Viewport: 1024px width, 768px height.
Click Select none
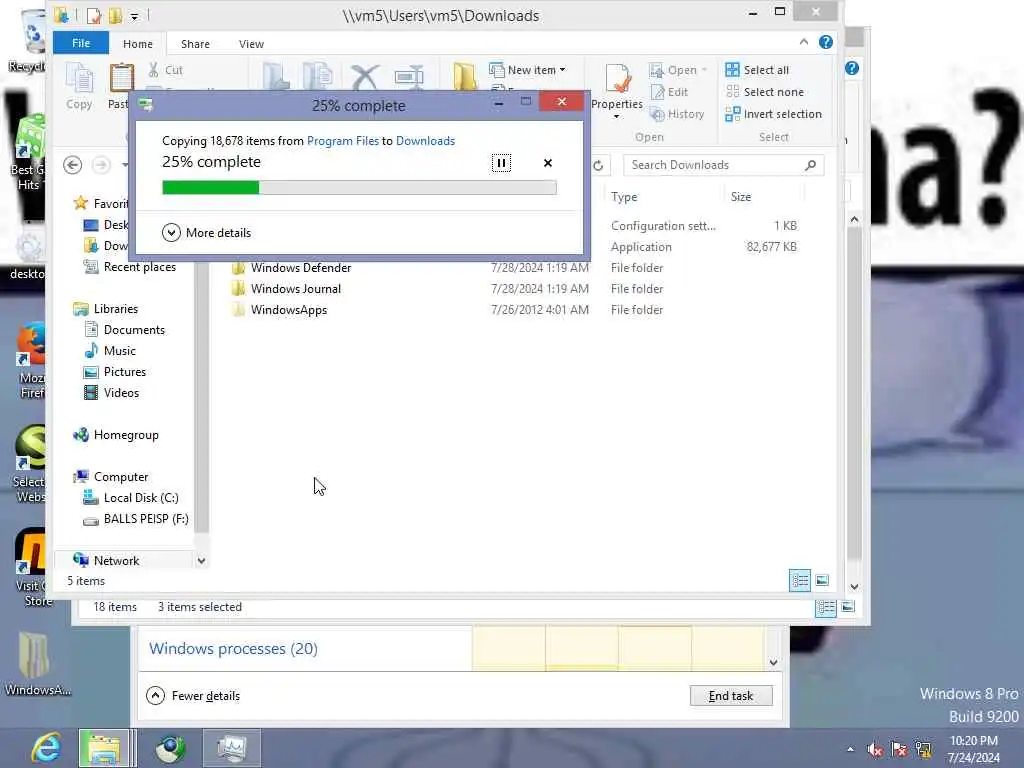pyautogui.click(x=765, y=92)
